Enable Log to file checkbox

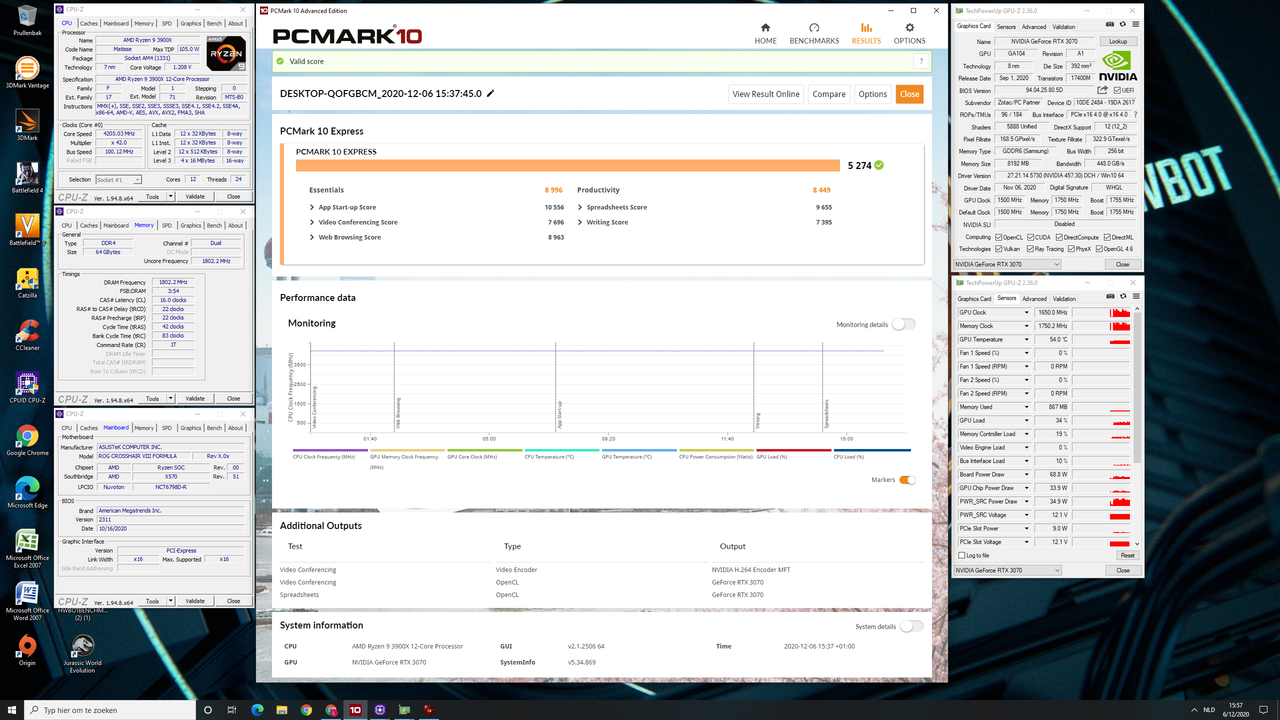961,555
